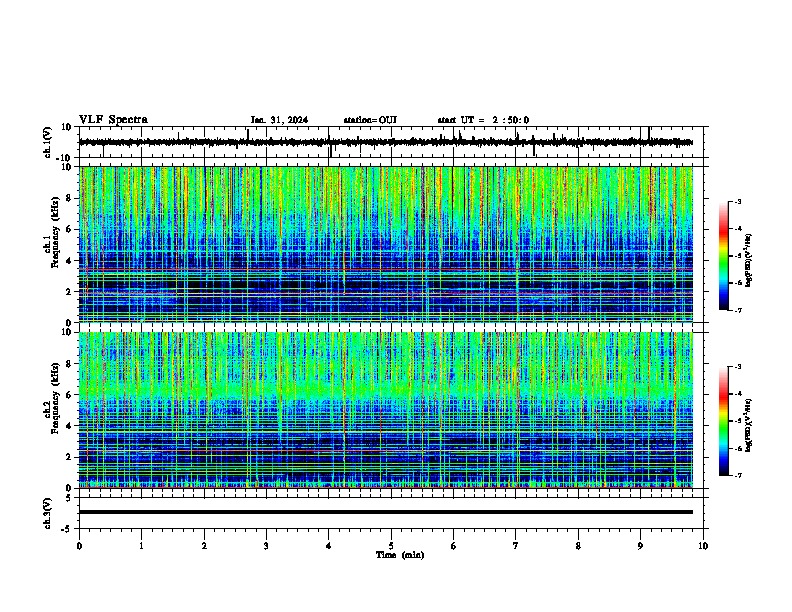Click the -3 label on ch.1 colorbar

pos(737,202)
